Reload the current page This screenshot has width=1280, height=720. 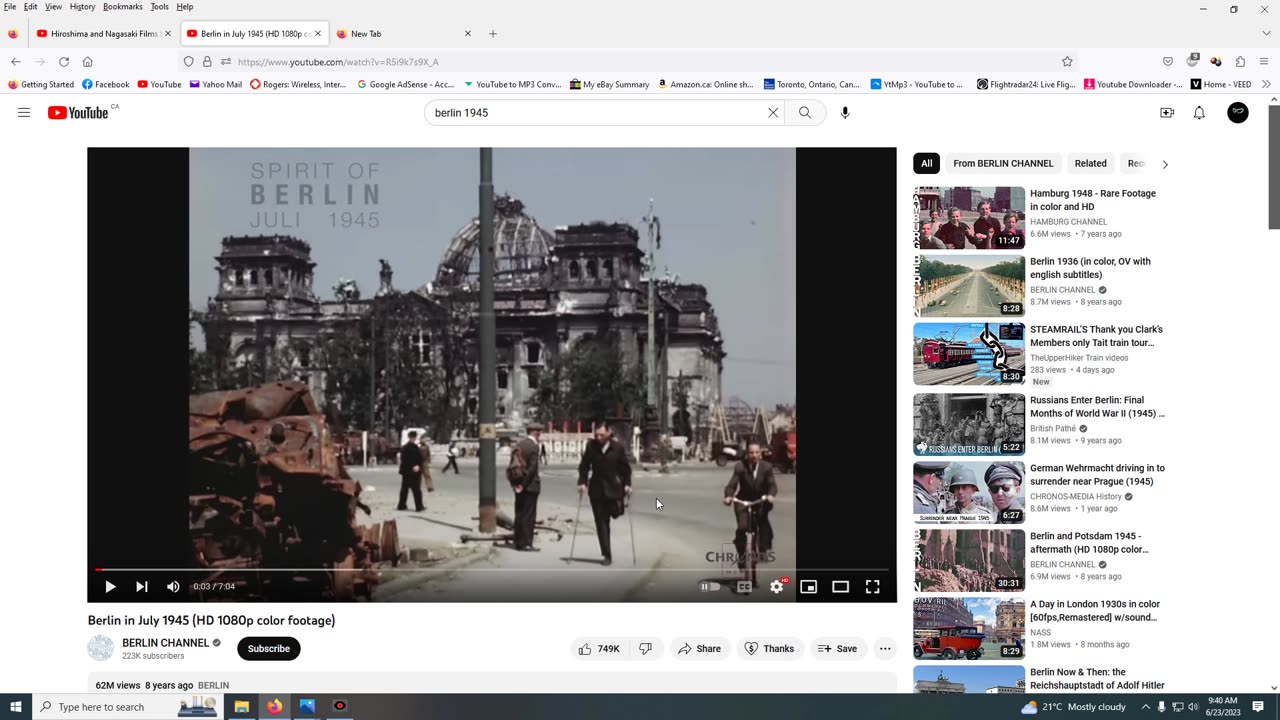[x=64, y=62]
